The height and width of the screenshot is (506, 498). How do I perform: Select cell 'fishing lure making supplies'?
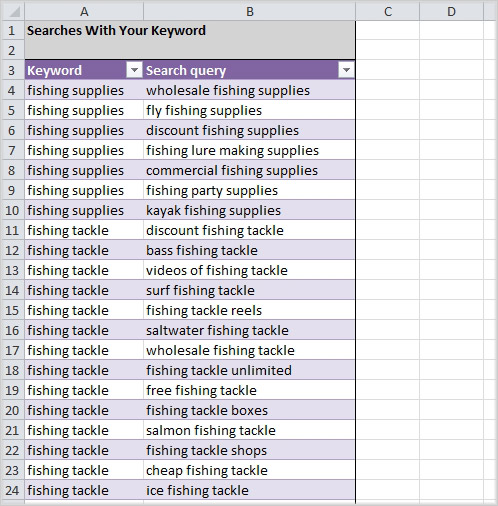pyautogui.click(x=249, y=150)
